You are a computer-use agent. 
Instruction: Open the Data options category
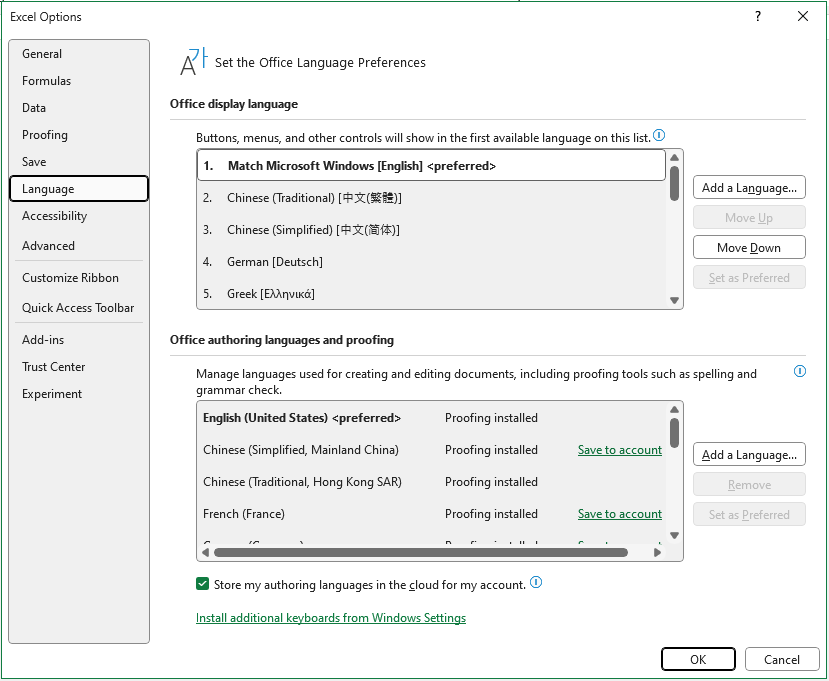[79, 108]
